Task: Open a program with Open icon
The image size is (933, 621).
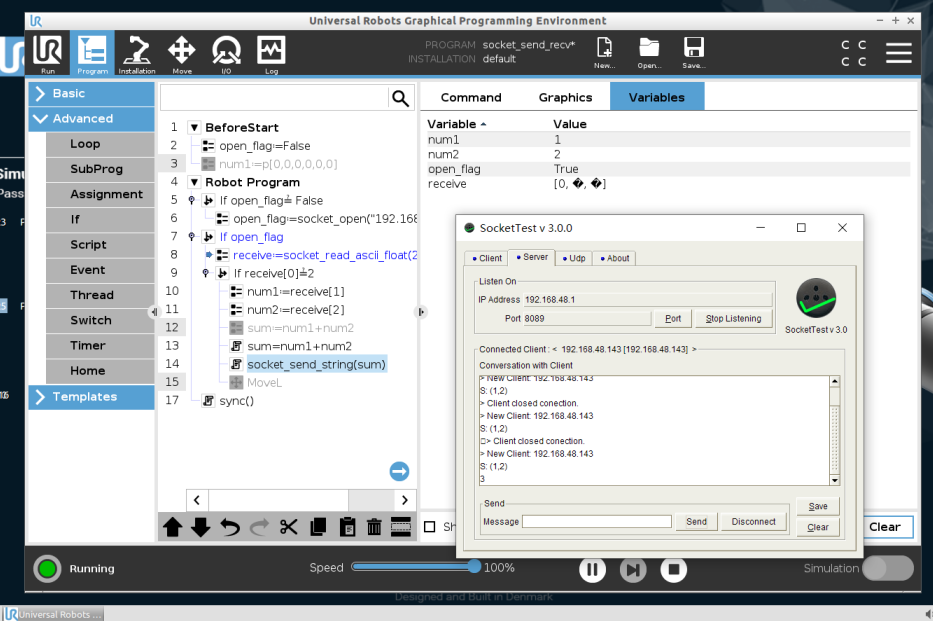Action: (649, 52)
